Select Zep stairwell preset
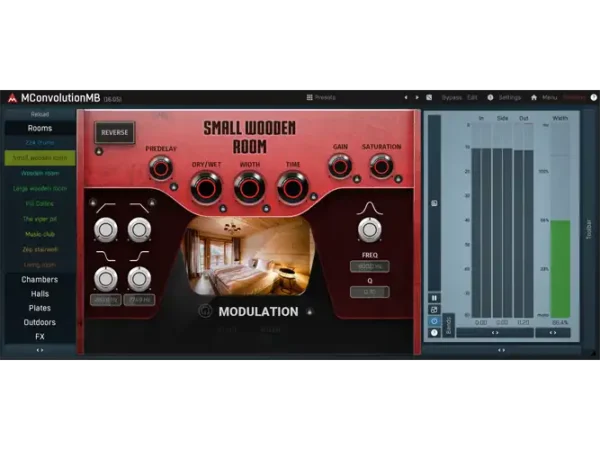Image resolution: width=600 pixels, height=450 pixels. [x=40, y=249]
